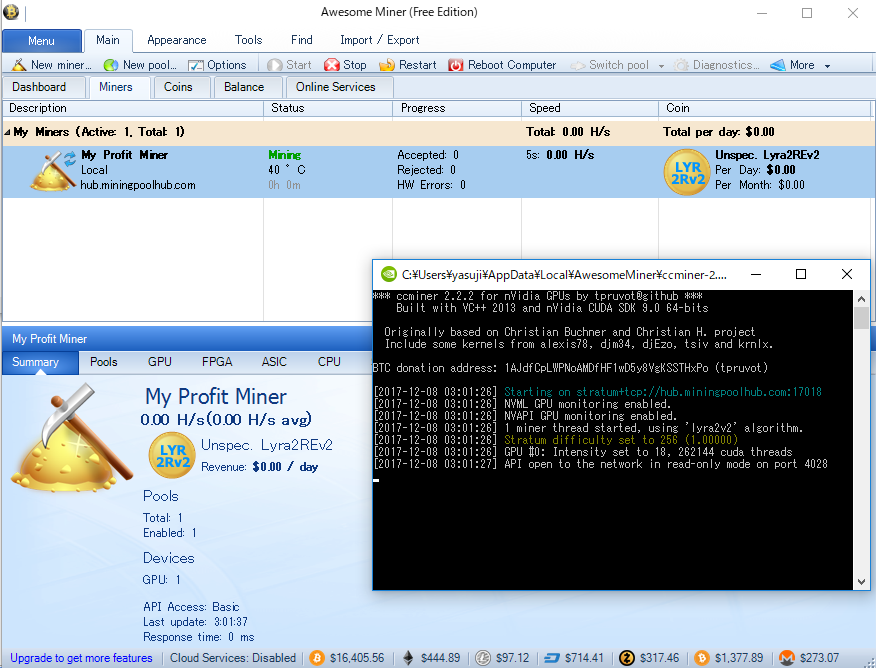Viewport: 876px width, 668px height.
Task: Click Unspec. Lyra2REv2 in miner row
Action: (767, 155)
